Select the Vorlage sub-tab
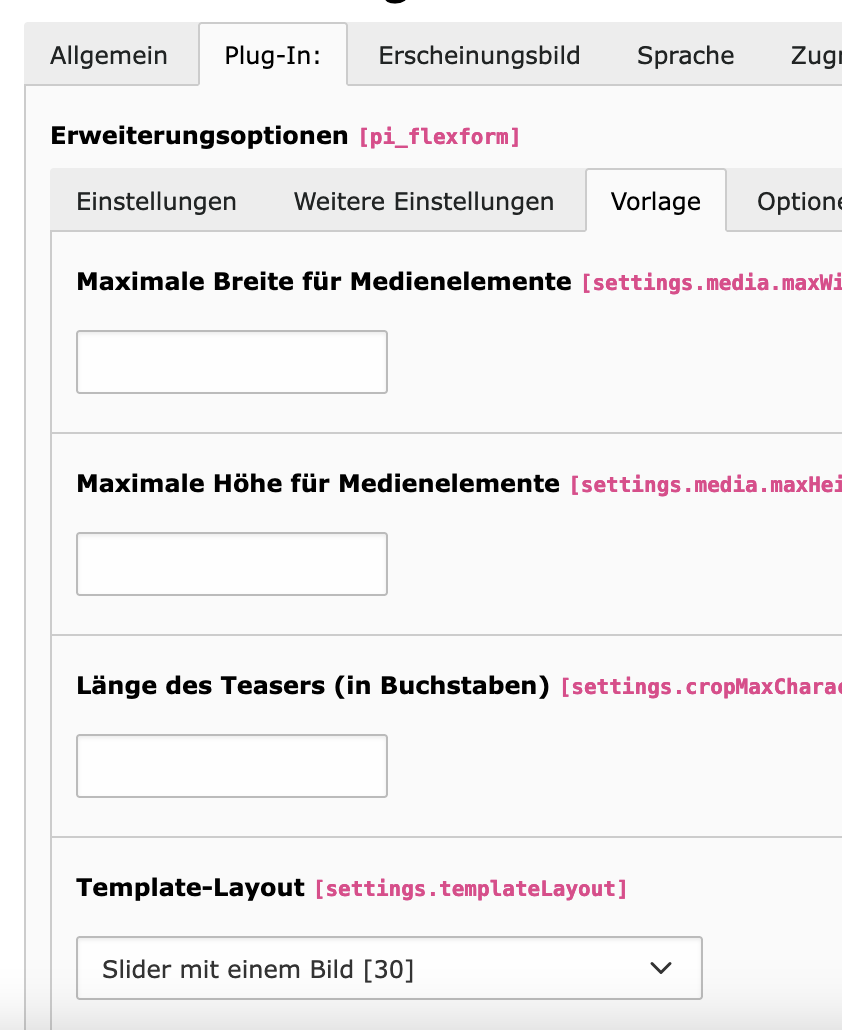 tap(655, 201)
